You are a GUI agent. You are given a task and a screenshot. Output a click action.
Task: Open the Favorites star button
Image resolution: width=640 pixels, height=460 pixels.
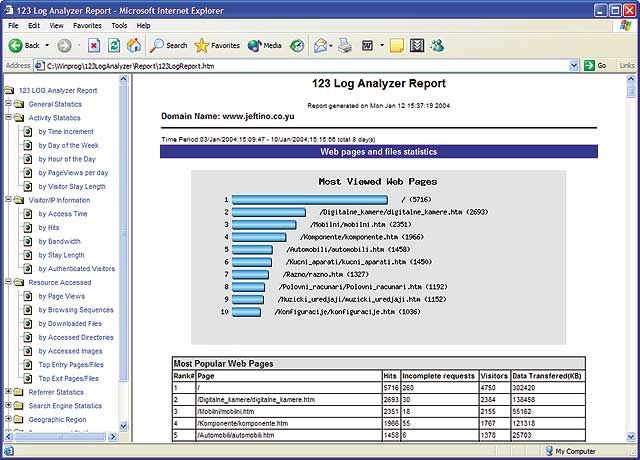[217, 45]
